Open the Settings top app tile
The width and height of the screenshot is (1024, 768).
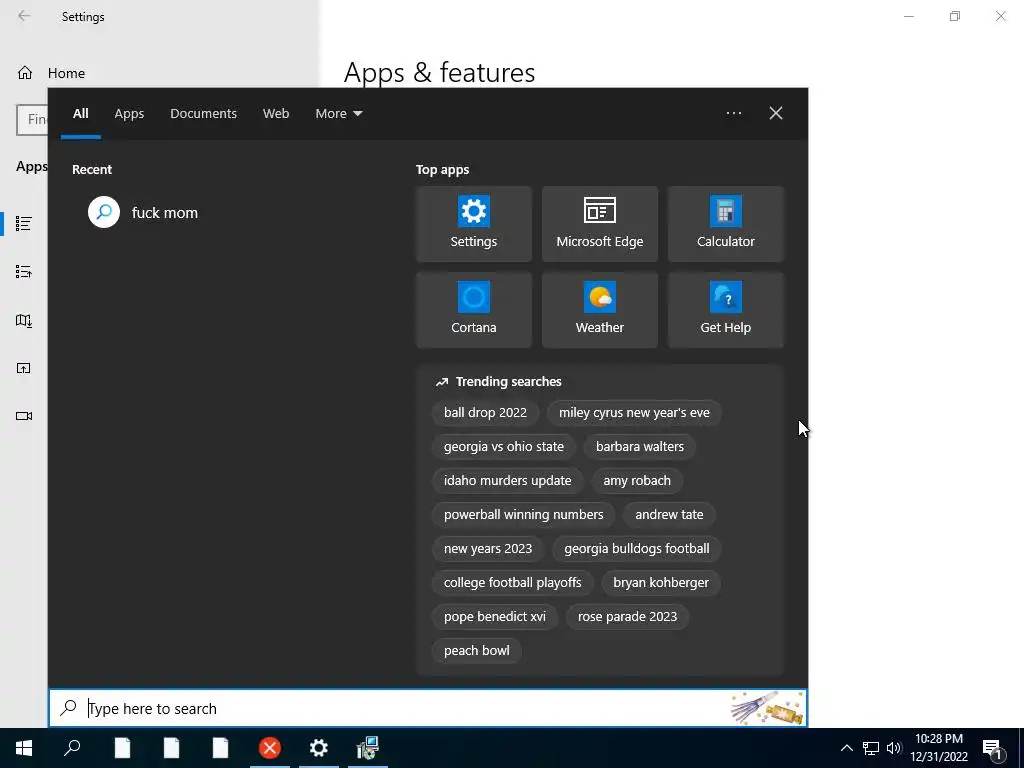473,224
